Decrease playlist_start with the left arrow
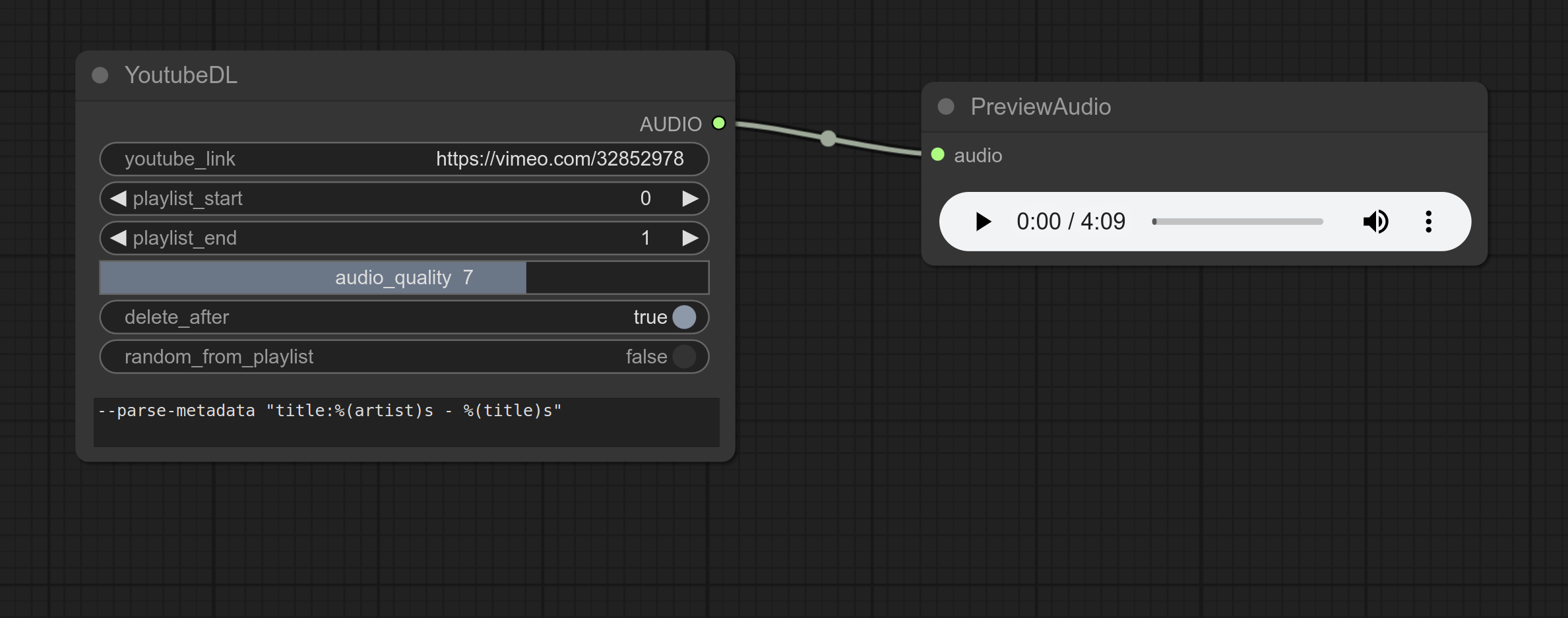This screenshot has height=618, width=1568. pyautogui.click(x=118, y=199)
